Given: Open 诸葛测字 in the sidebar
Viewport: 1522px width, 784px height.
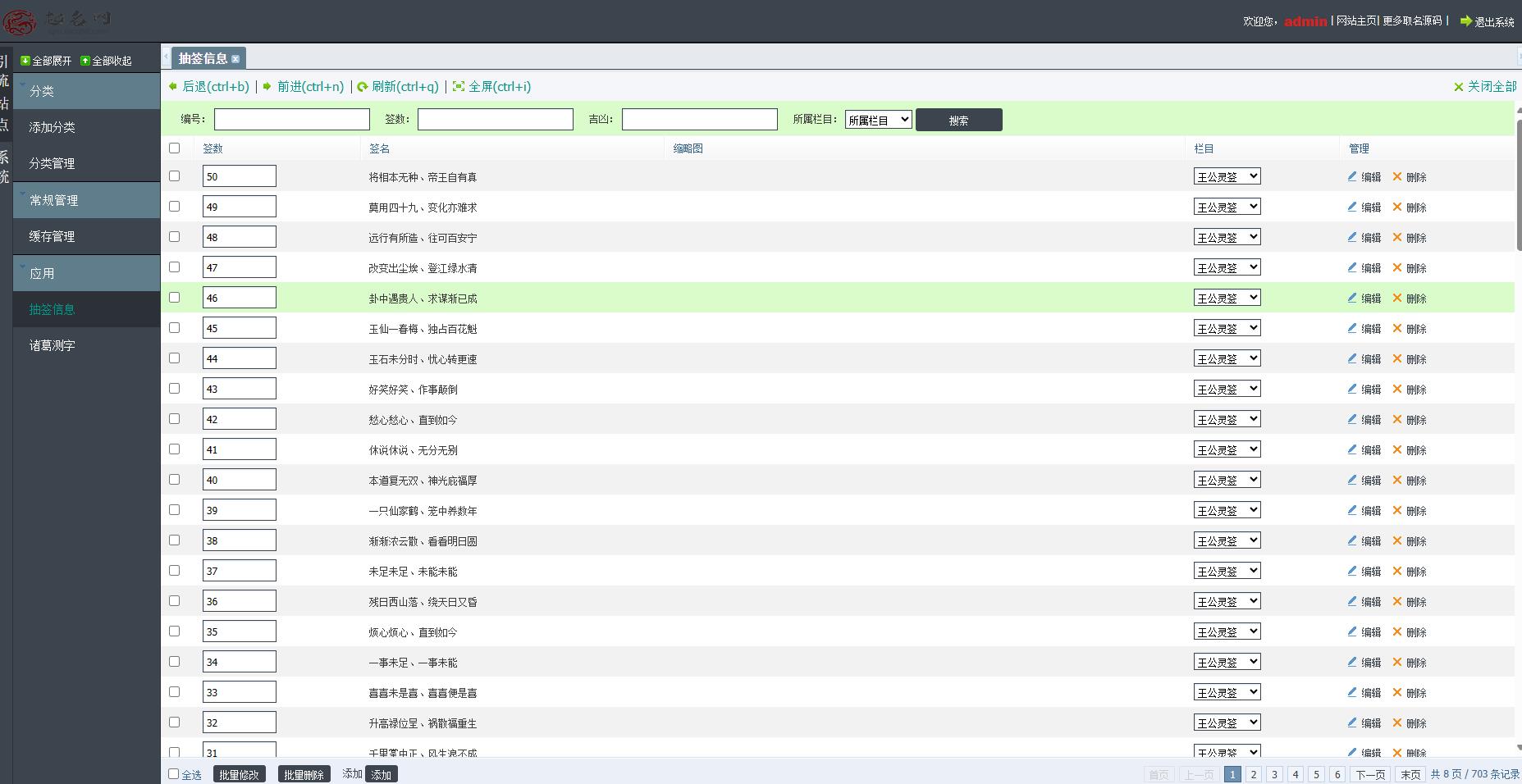Looking at the screenshot, I should pyautogui.click(x=53, y=345).
